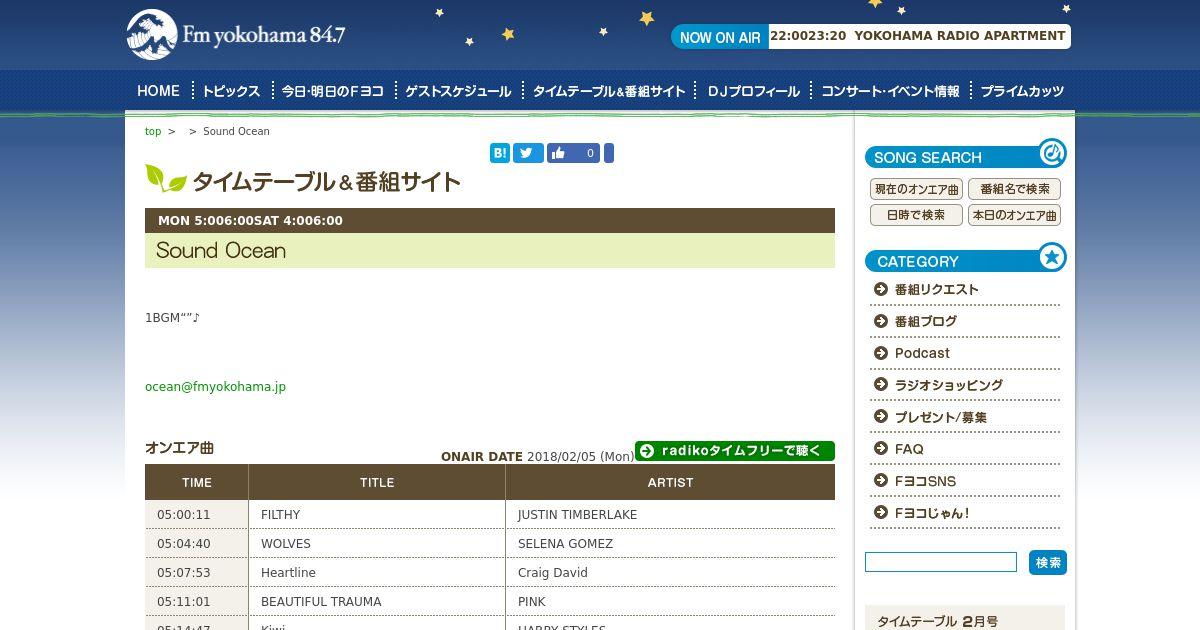Viewport: 1200px width, 630px height.
Task: Click 番組名で検索 button
Action: coord(1014,189)
